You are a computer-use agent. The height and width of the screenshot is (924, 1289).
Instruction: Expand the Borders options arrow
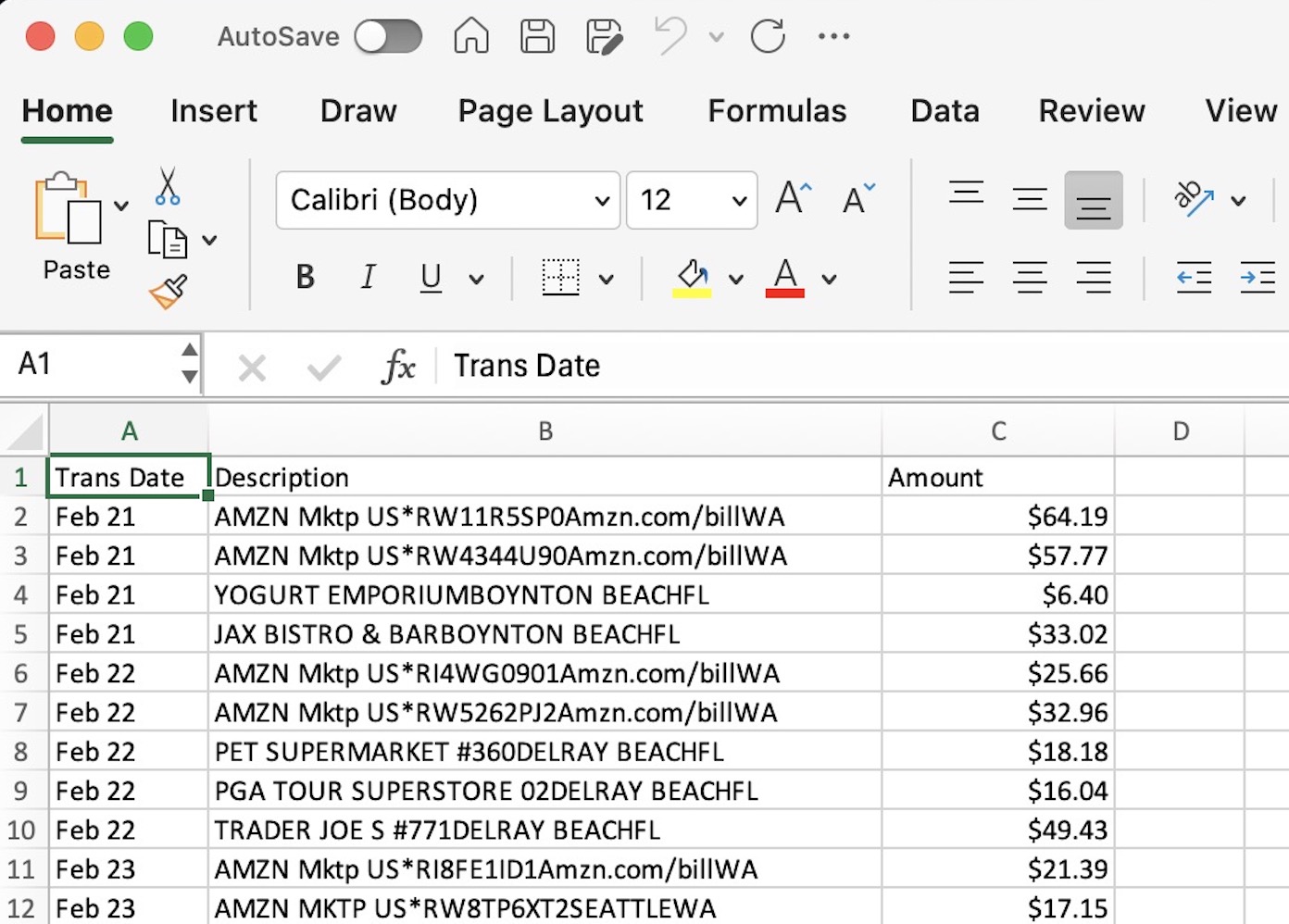(606, 279)
